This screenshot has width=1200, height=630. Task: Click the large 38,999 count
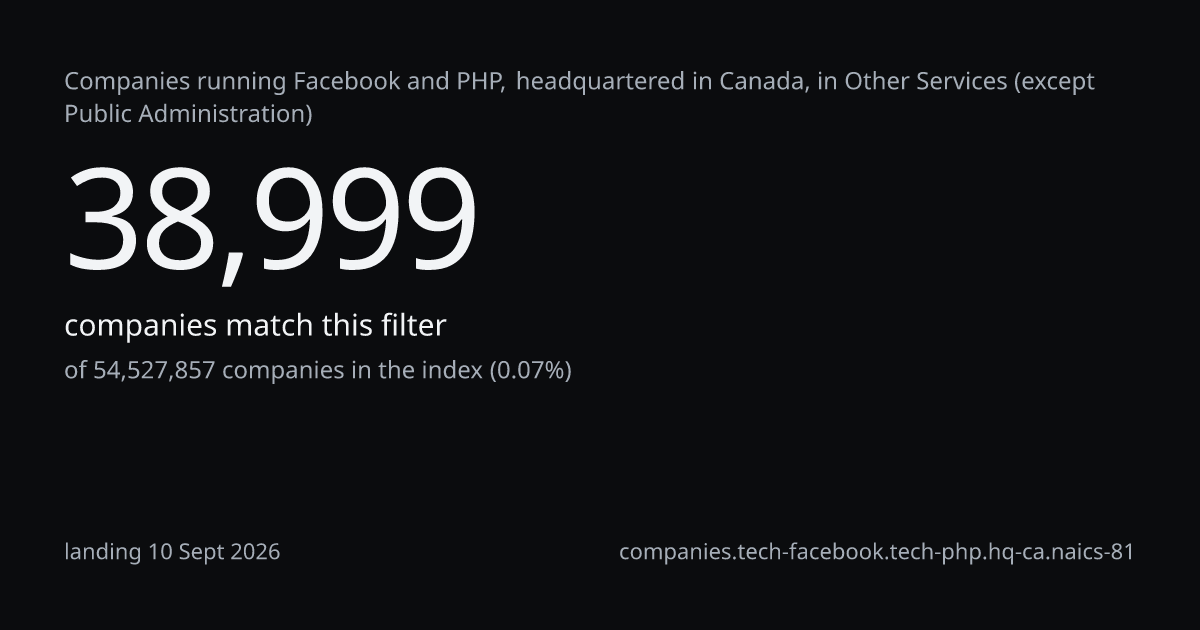click(x=271, y=221)
